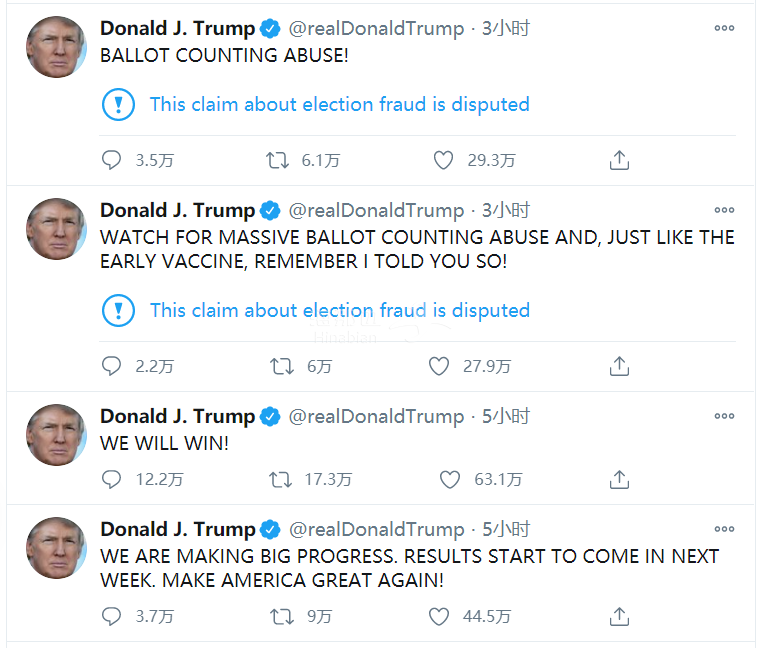Open more options on BALLOT COUNTING ABUSE tweet

click(724, 28)
